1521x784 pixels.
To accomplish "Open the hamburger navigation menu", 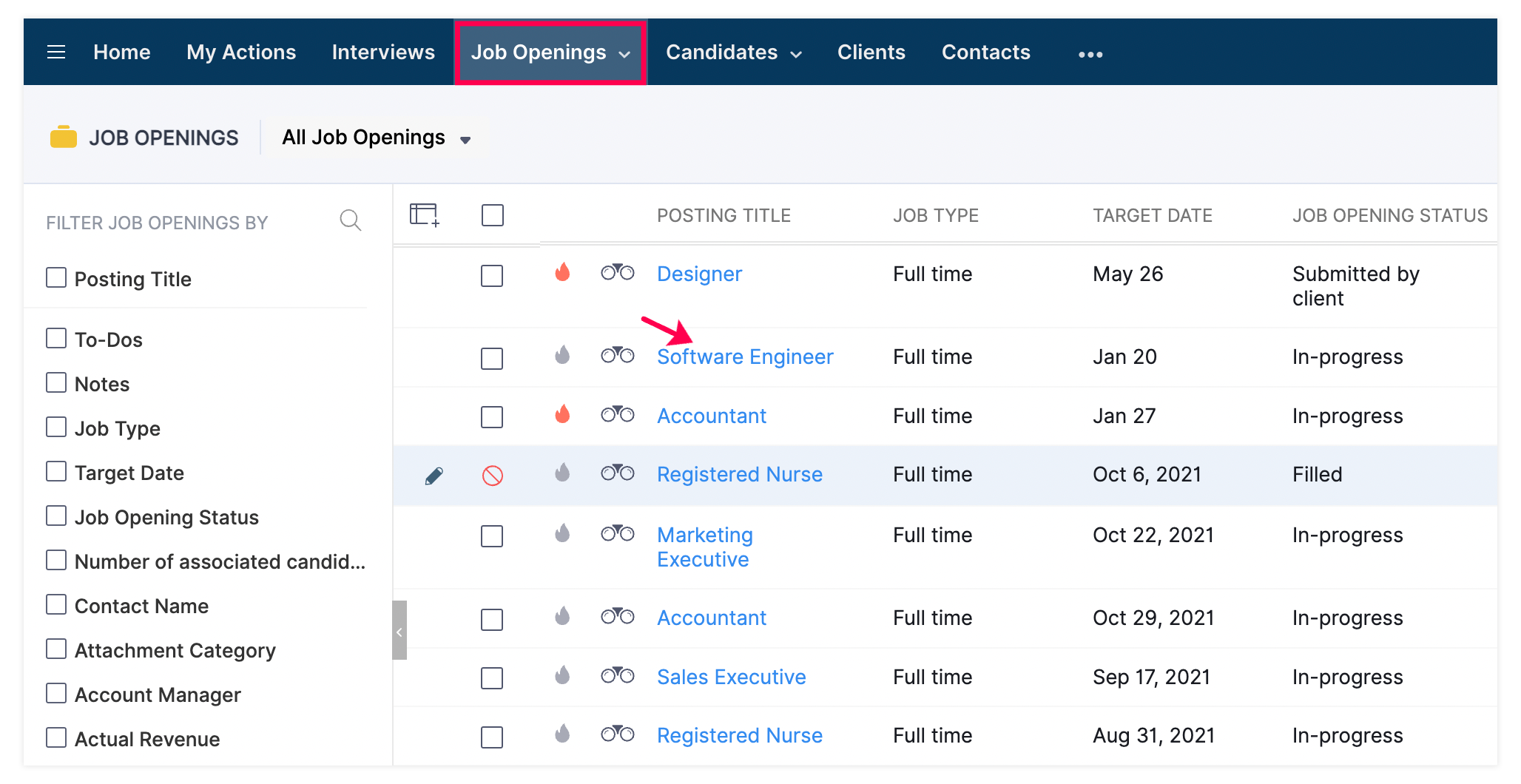I will pyautogui.click(x=56, y=53).
